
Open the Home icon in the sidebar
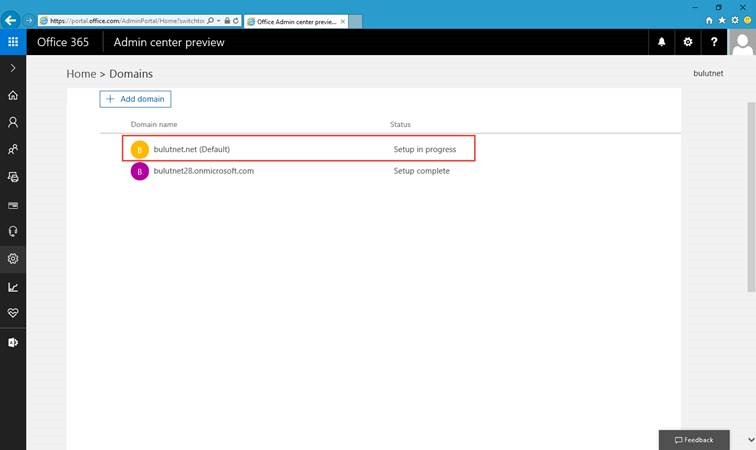[13, 95]
